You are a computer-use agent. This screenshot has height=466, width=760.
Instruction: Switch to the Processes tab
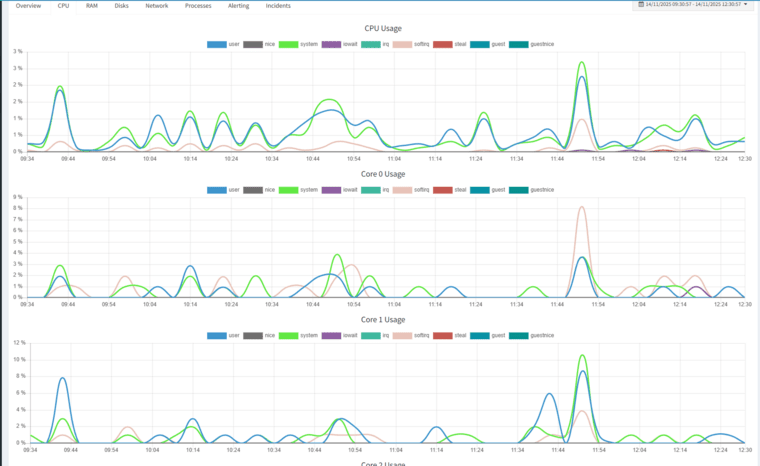point(198,6)
